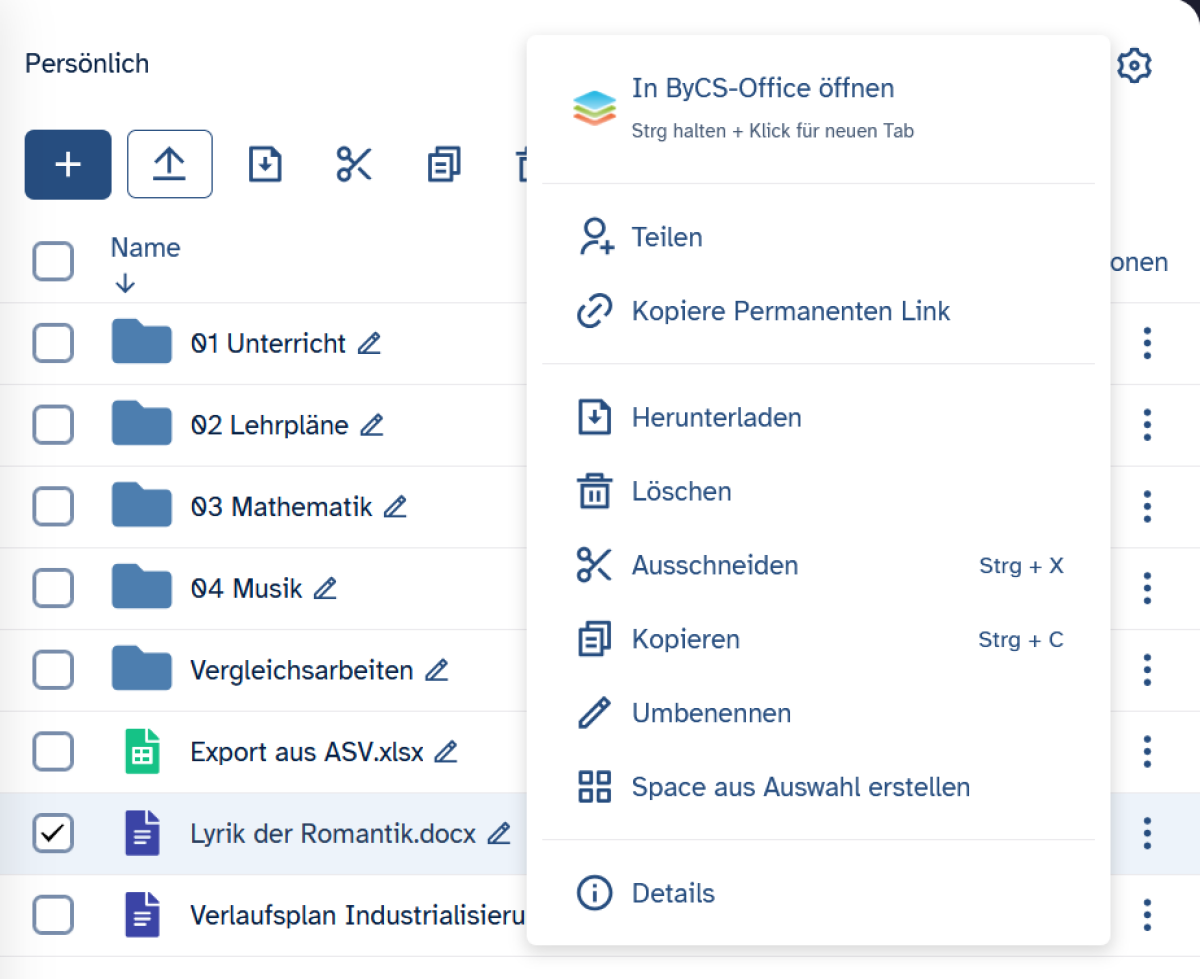Click Kopiere Permanenten Link option
Viewport: 1200px width, 979px height.
(x=790, y=312)
